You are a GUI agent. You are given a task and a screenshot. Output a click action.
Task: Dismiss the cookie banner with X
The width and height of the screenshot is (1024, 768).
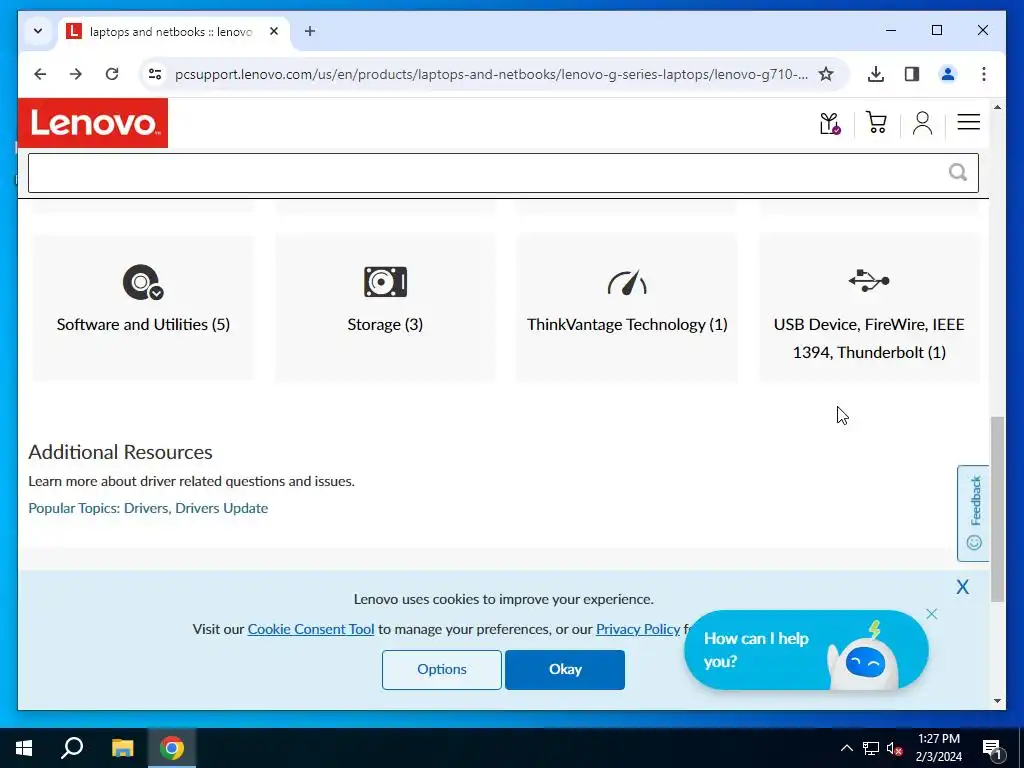click(x=963, y=586)
